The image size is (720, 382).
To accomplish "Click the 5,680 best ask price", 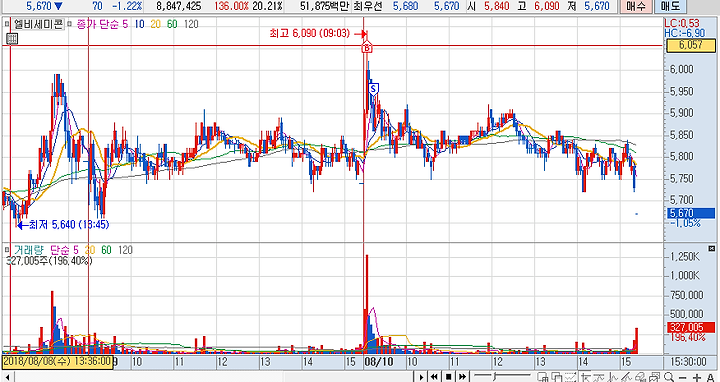I will click(405, 6).
